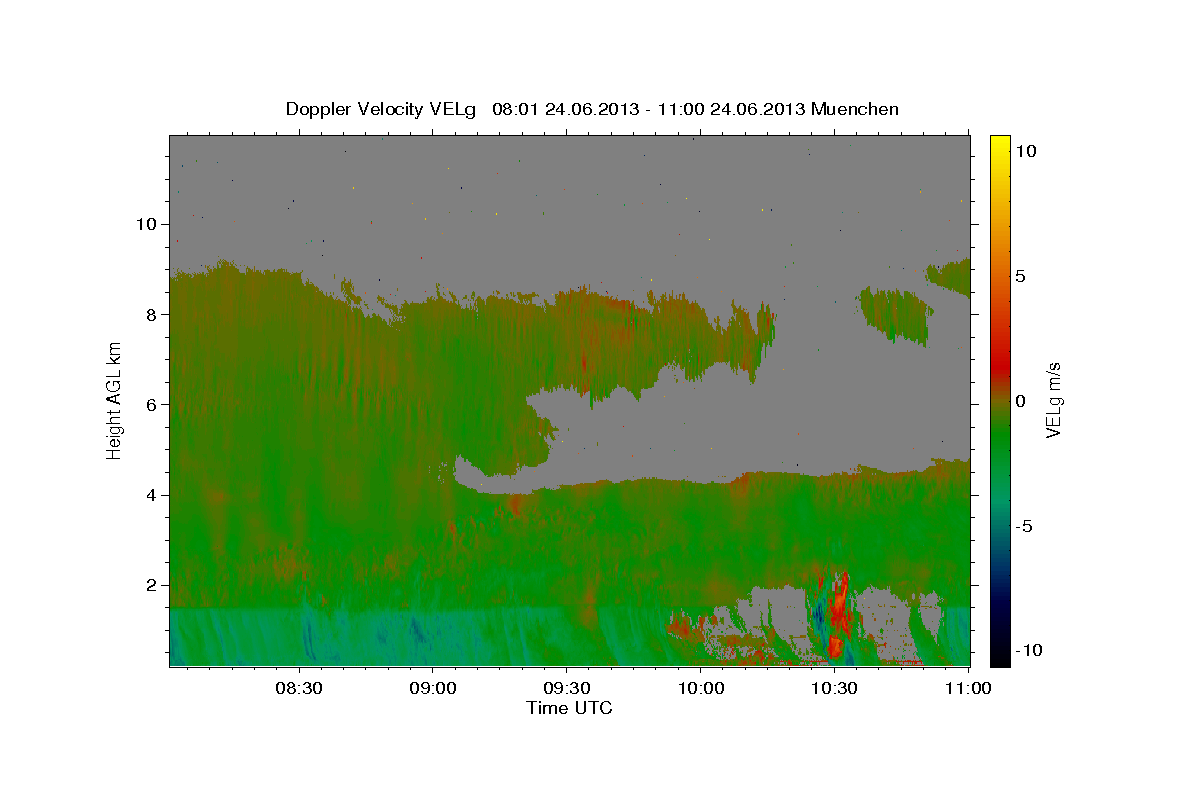Click the colorbar label '0'
The width and height of the screenshot is (1200, 800).
(1020, 401)
